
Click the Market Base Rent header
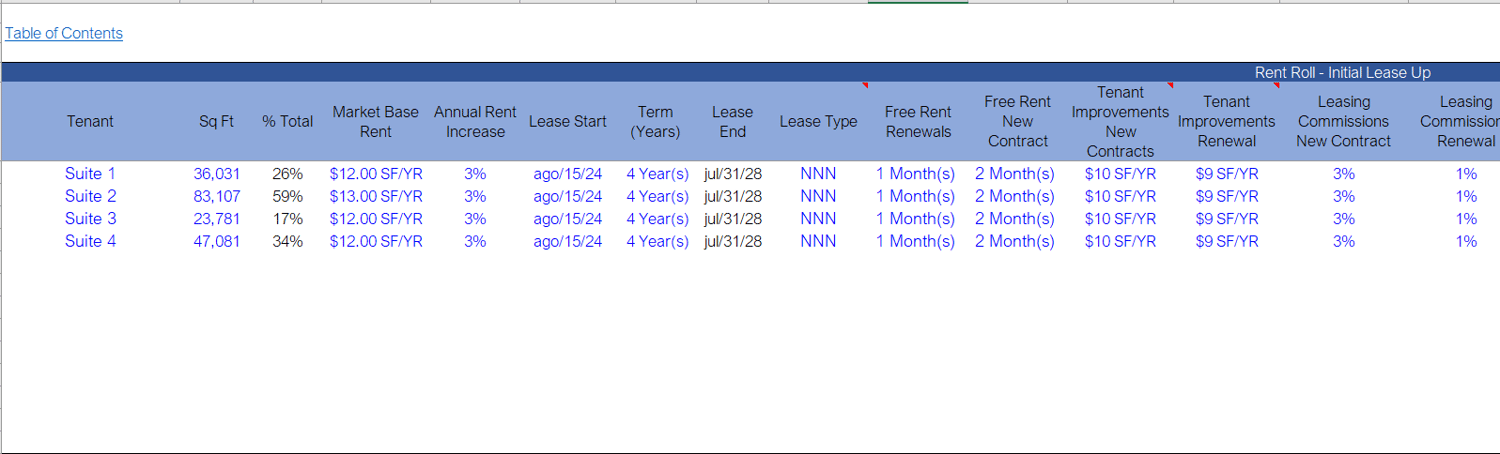tap(376, 122)
